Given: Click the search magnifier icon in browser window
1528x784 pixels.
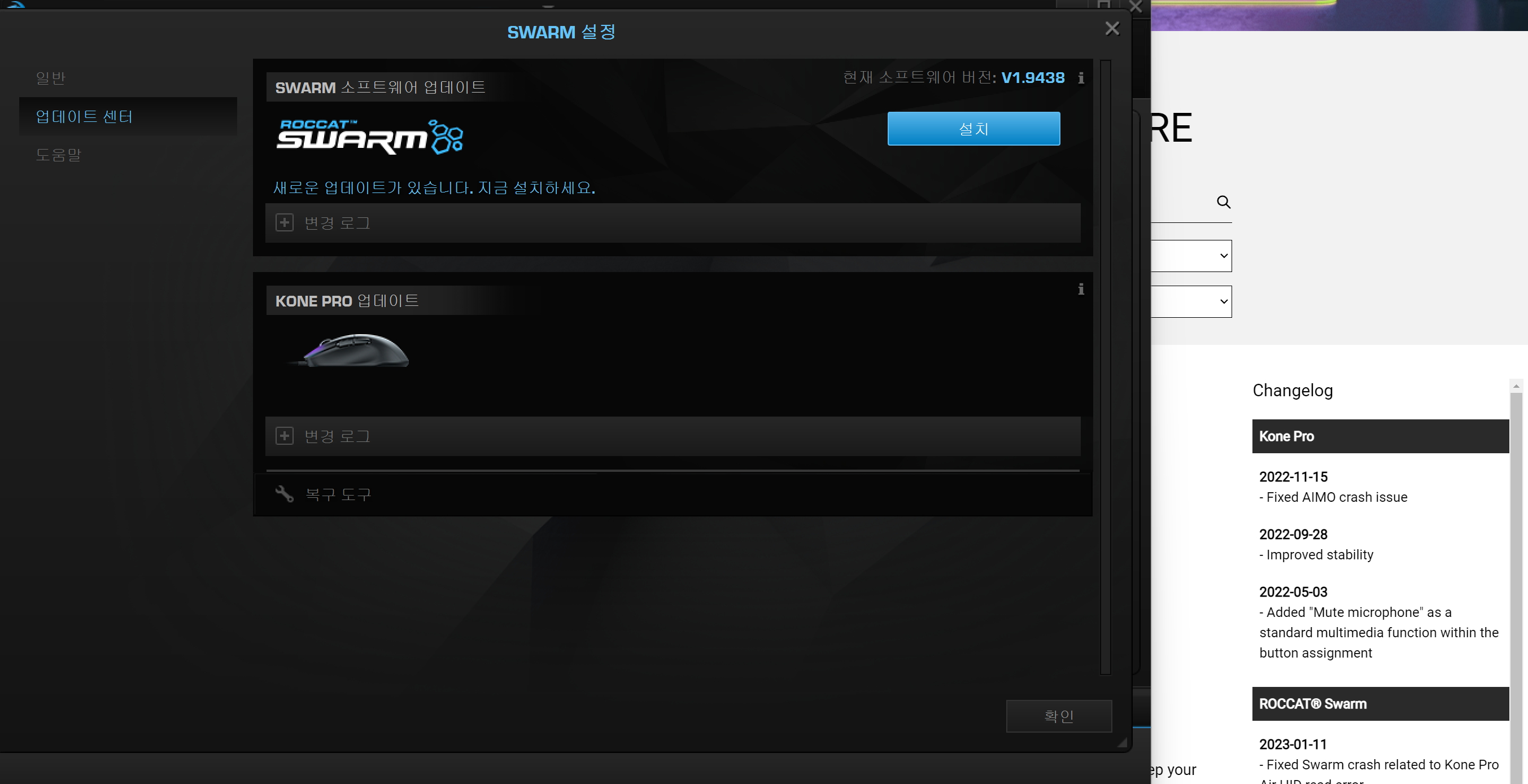Looking at the screenshot, I should [1223, 202].
